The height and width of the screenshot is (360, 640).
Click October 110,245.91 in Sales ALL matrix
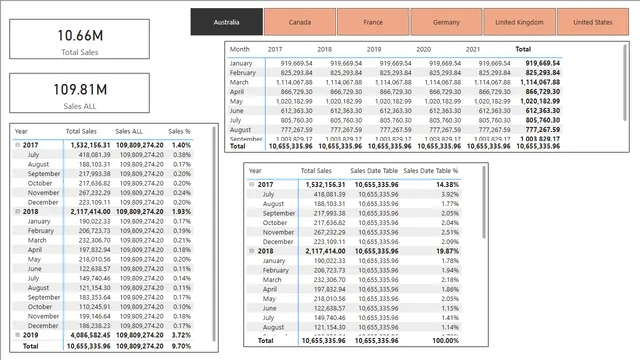(94, 307)
